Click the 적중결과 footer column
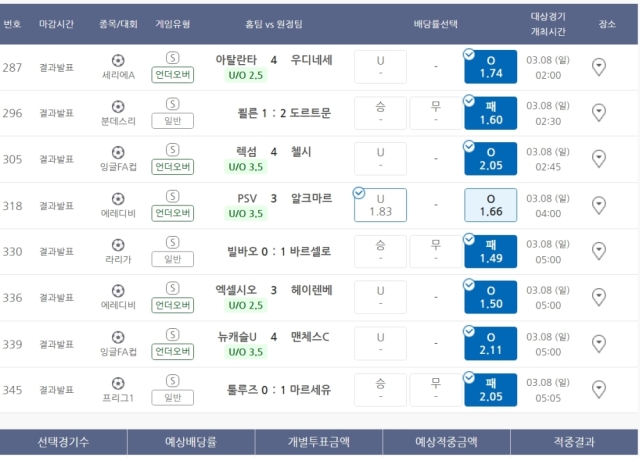This screenshot has width=640, height=457. (x=575, y=441)
